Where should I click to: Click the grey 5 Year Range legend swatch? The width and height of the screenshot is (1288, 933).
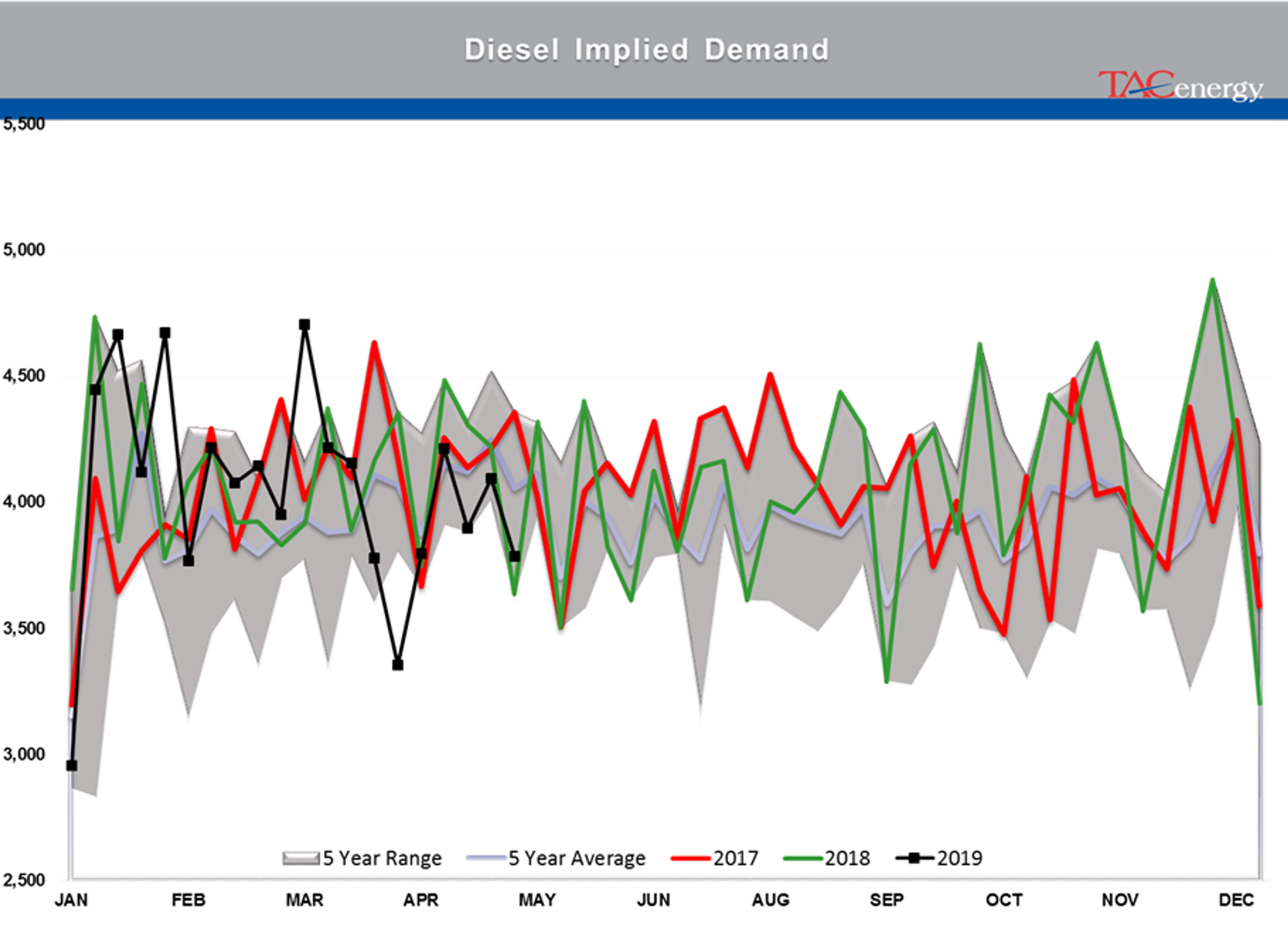pyautogui.click(x=301, y=858)
